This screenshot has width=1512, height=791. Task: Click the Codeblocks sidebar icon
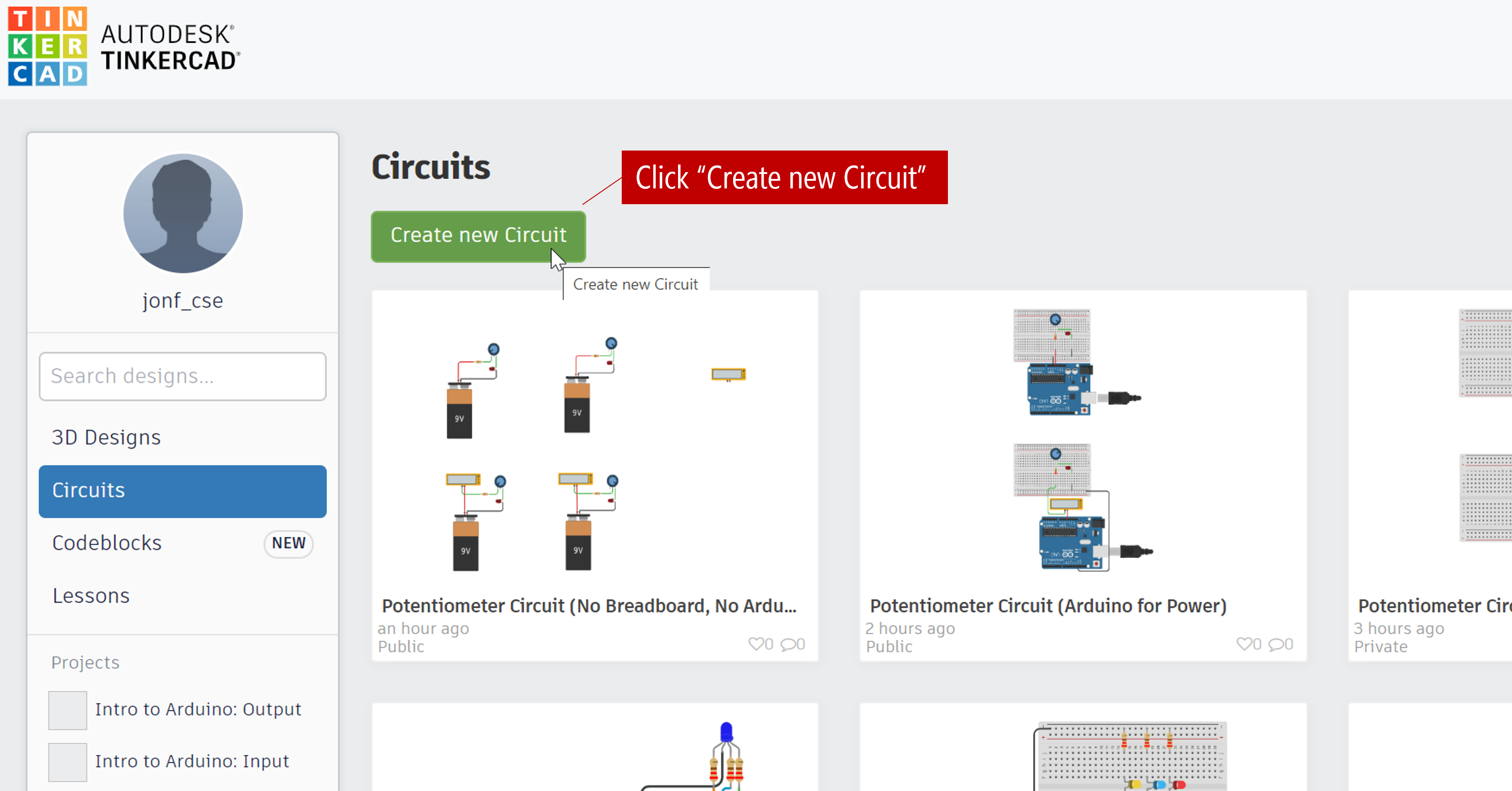pyautogui.click(x=107, y=542)
